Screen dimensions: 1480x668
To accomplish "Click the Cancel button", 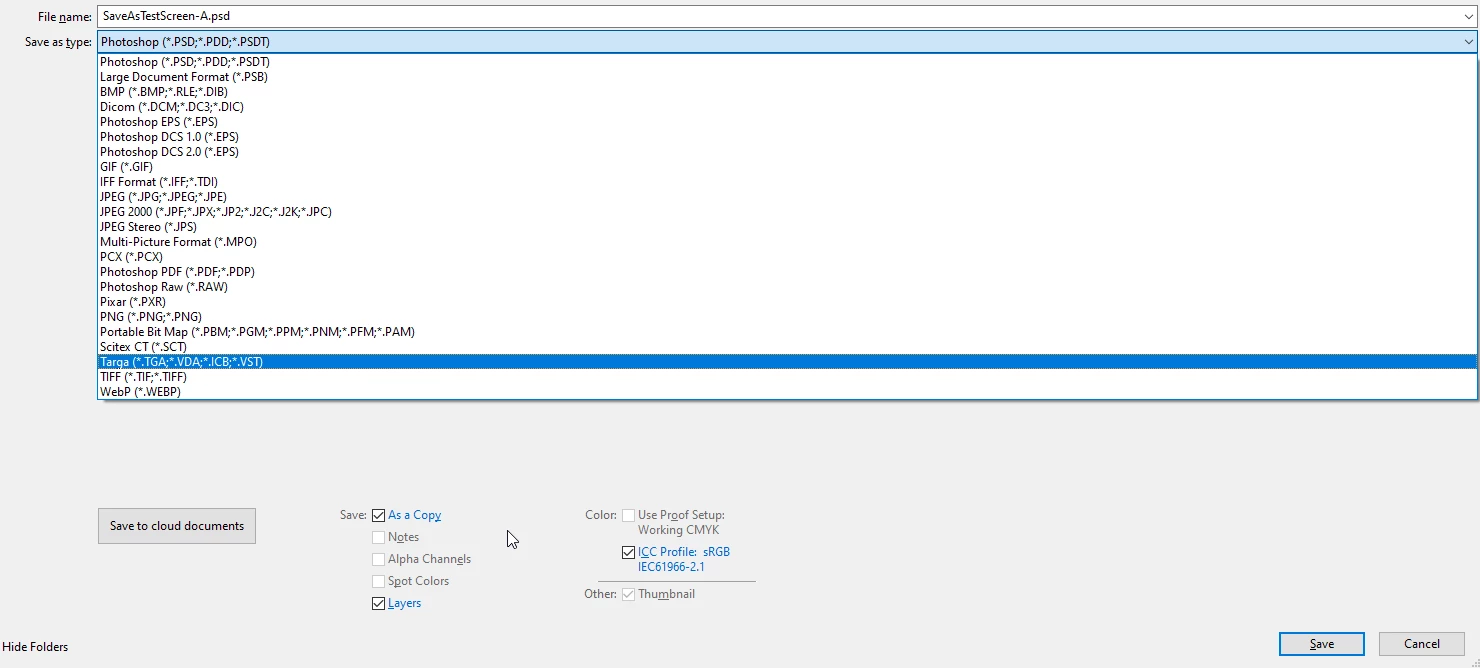I will coord(1421,644).
